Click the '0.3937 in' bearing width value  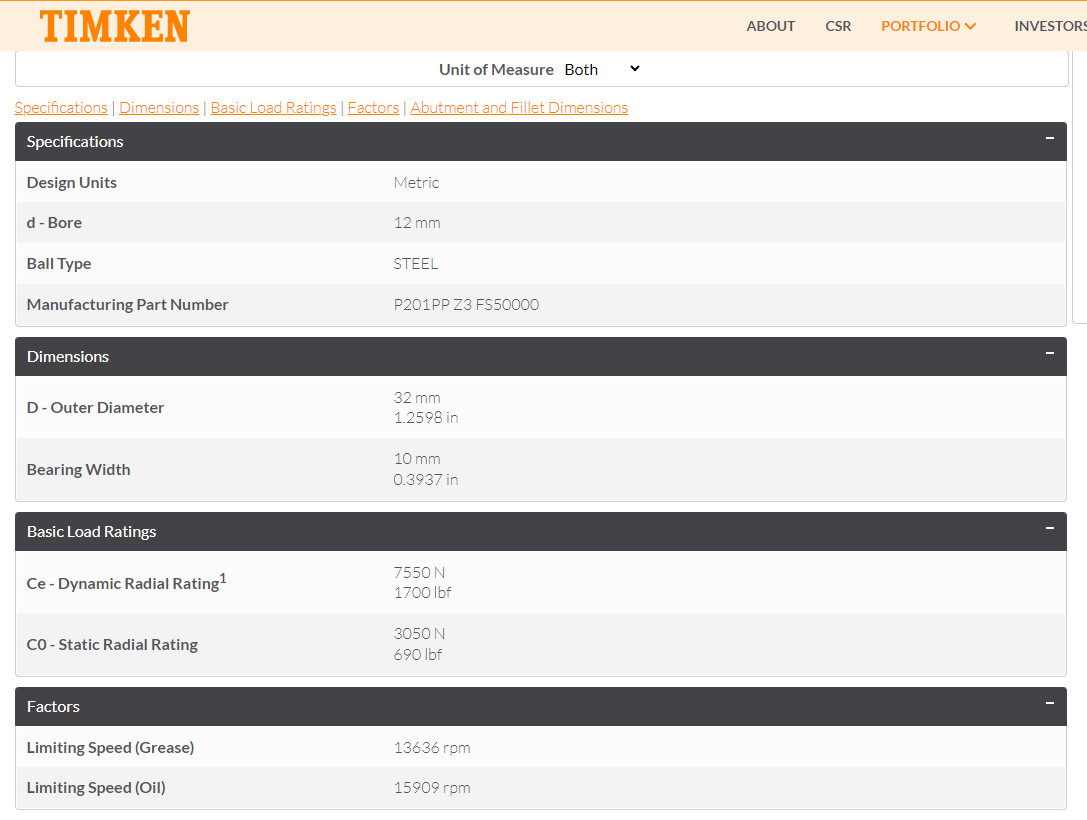tap(426, 480)
